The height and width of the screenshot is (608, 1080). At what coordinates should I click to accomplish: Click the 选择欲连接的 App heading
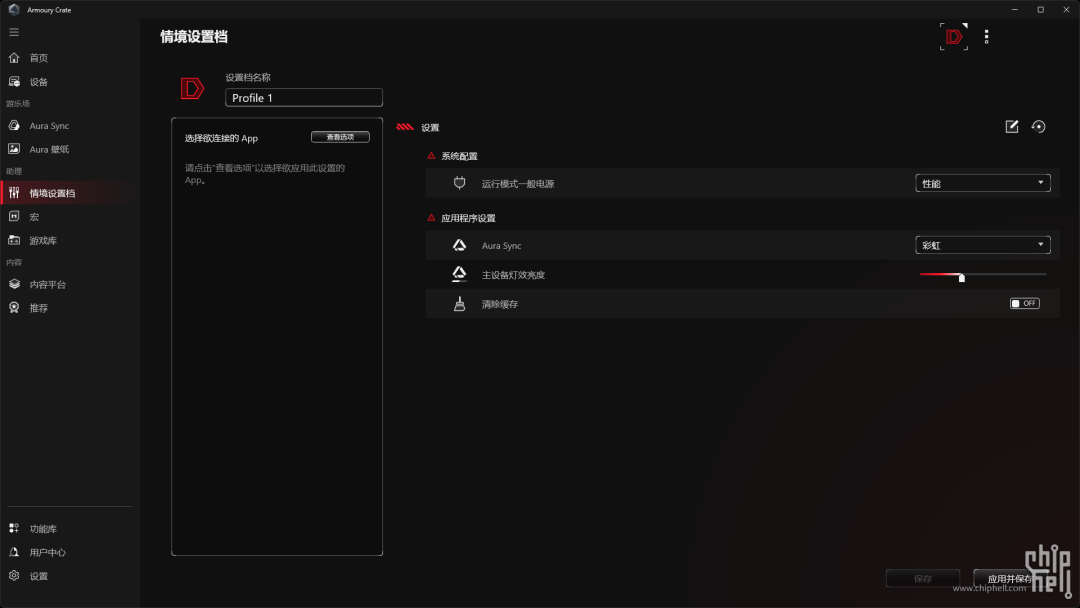tap(221, 138)
